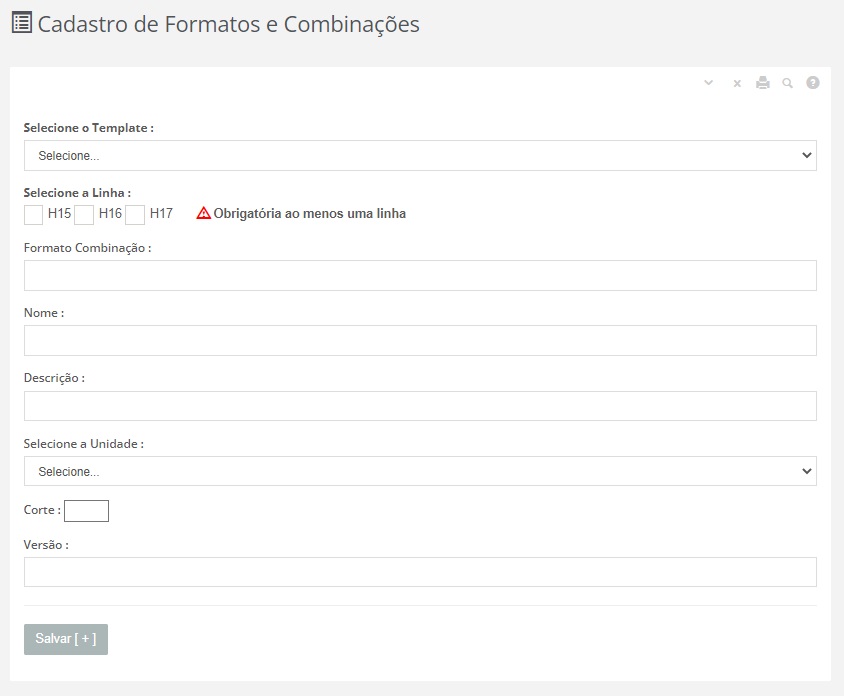This screenshot has width=844, height=696.
Task: Click into the Nome input field
Action: click(x=420, y=341)
